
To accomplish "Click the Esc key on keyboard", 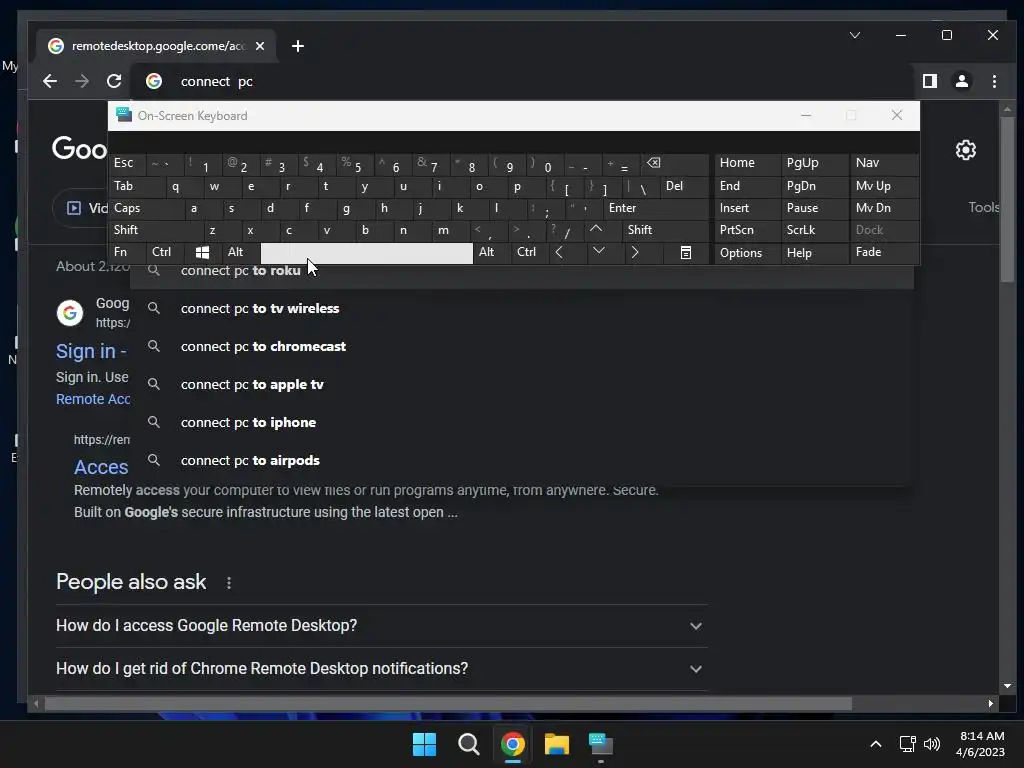I will click(128, 163).
